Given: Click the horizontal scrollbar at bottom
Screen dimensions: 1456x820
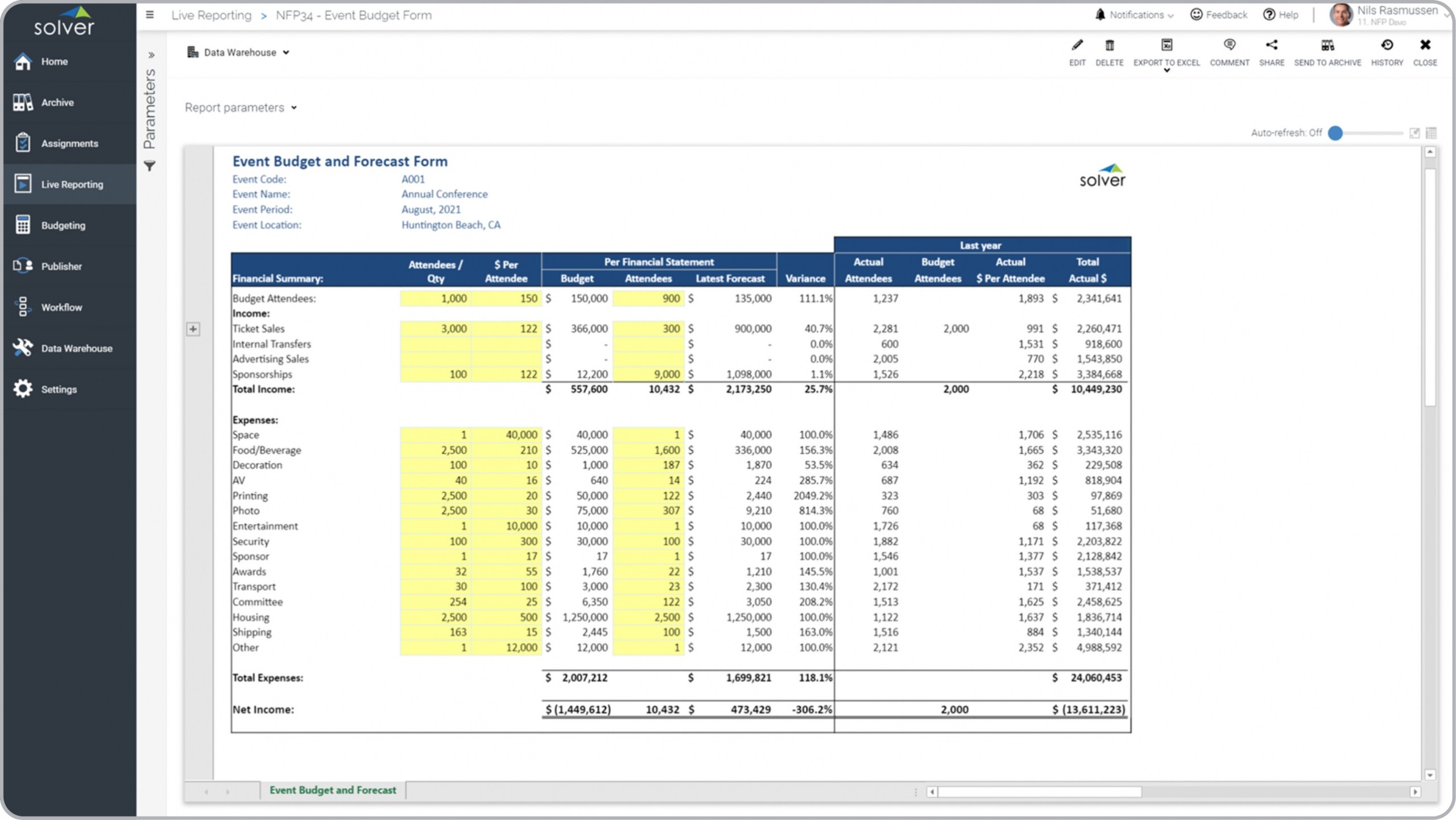Looking at the screenshot, I should [1039, 792].
